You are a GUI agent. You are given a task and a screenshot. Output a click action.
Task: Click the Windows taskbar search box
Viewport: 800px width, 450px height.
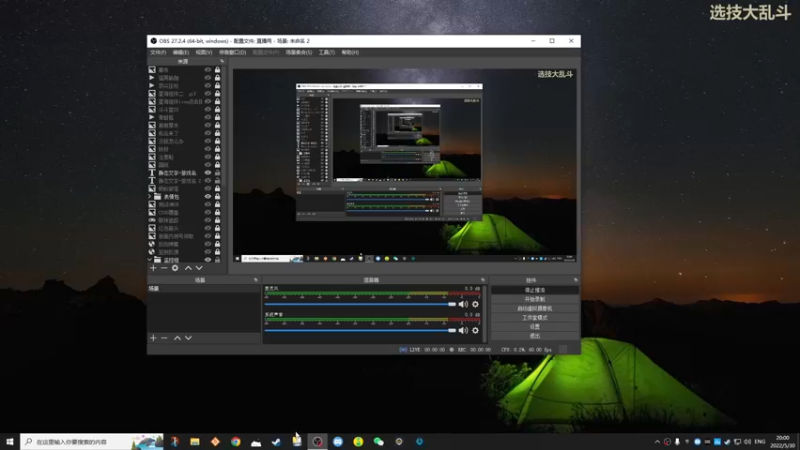coord(92,442)
